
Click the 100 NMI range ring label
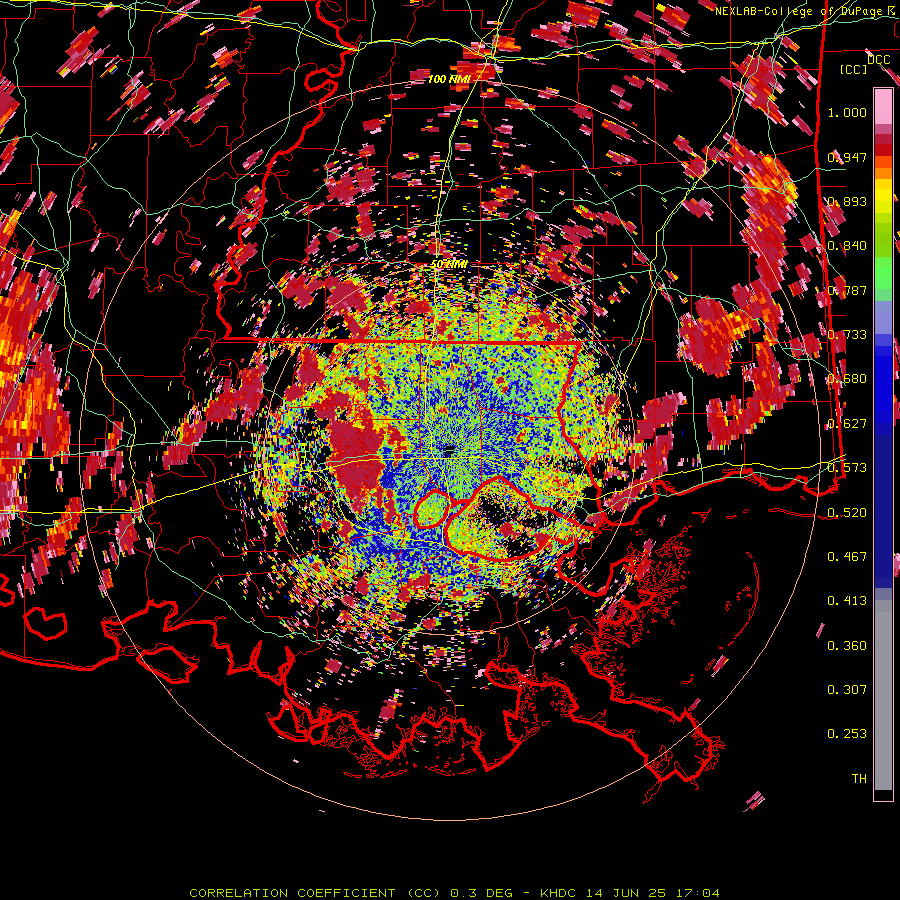click(x=449, y=79)
